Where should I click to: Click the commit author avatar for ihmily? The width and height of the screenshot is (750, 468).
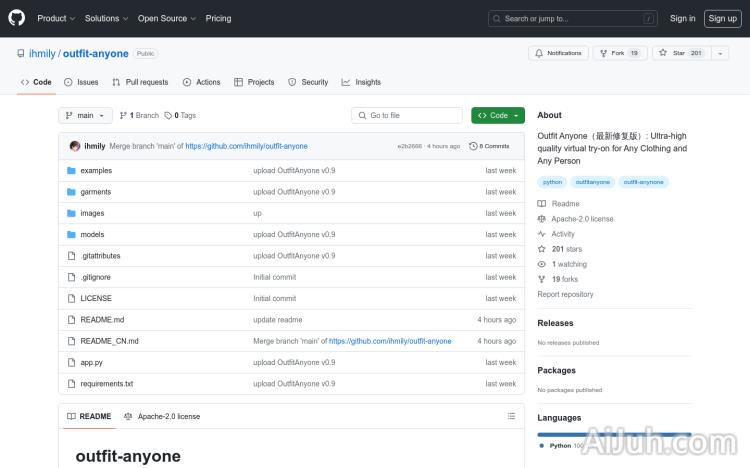[x=75, y=146]
